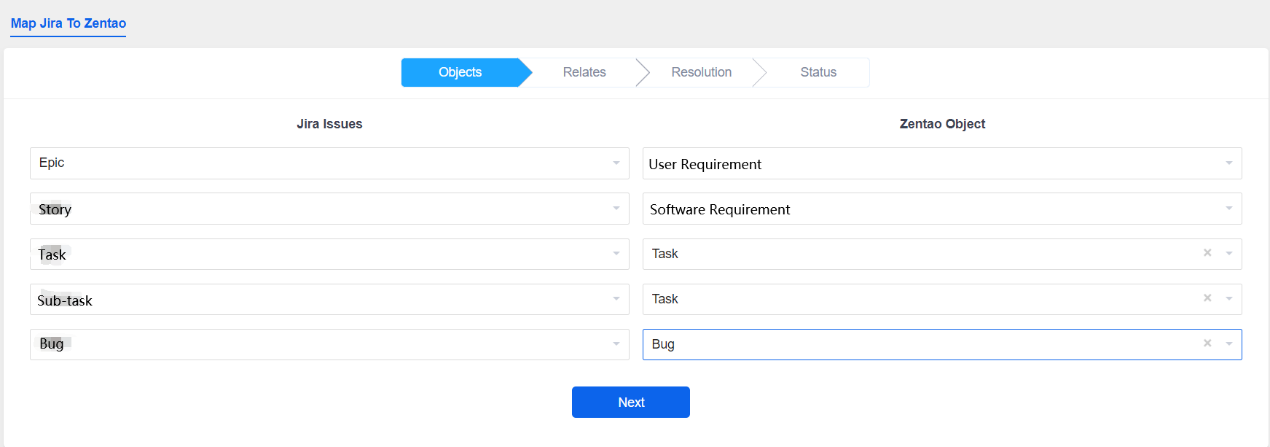Image resolution: width=1270 pixels, height=447 pixels.
Task: Click the caret arrow on the Software Requirement field
Action: [x=1228, y=209]
